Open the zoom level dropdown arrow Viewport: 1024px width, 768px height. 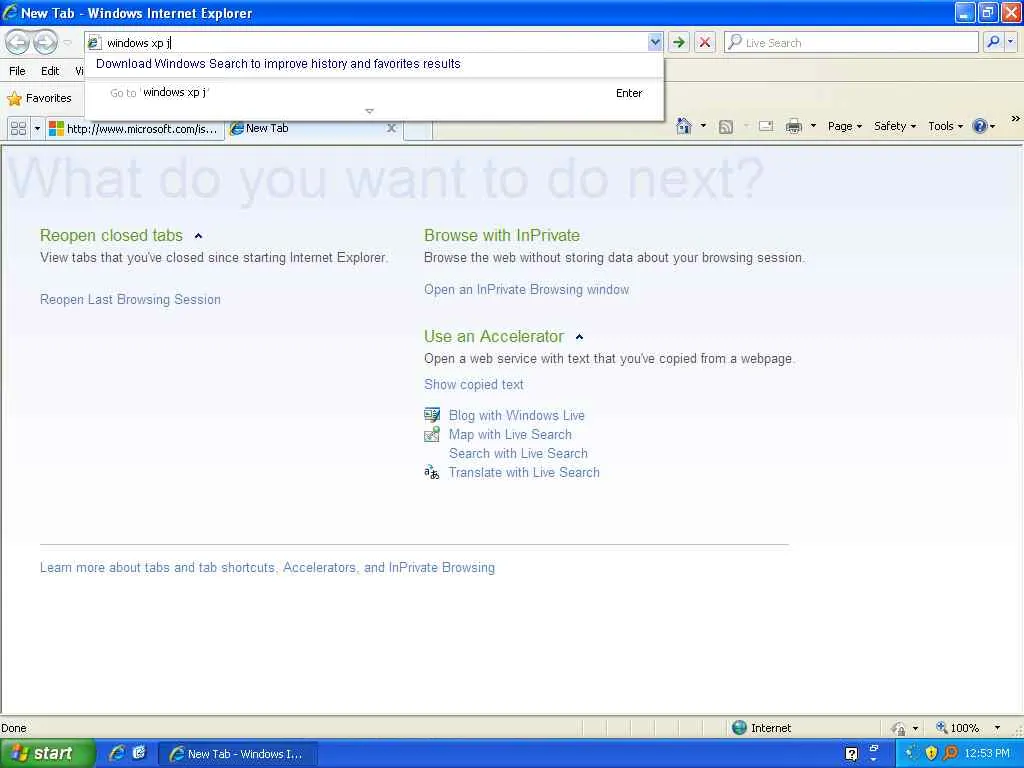coord(997,728)
